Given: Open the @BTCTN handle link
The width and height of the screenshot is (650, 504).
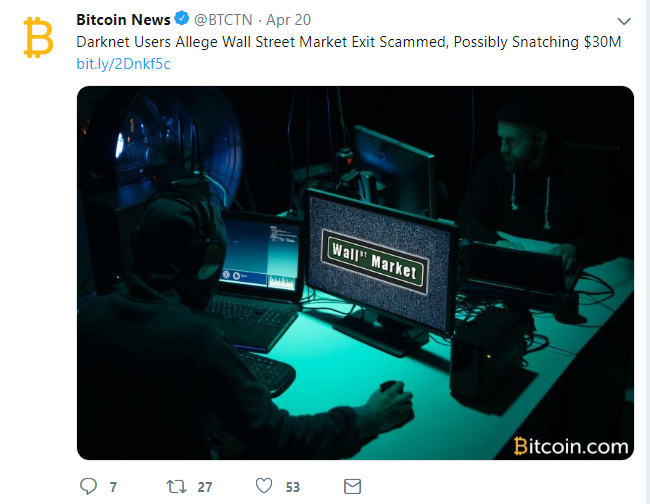Looking at the screenshot, I should (x=223, y=19).
